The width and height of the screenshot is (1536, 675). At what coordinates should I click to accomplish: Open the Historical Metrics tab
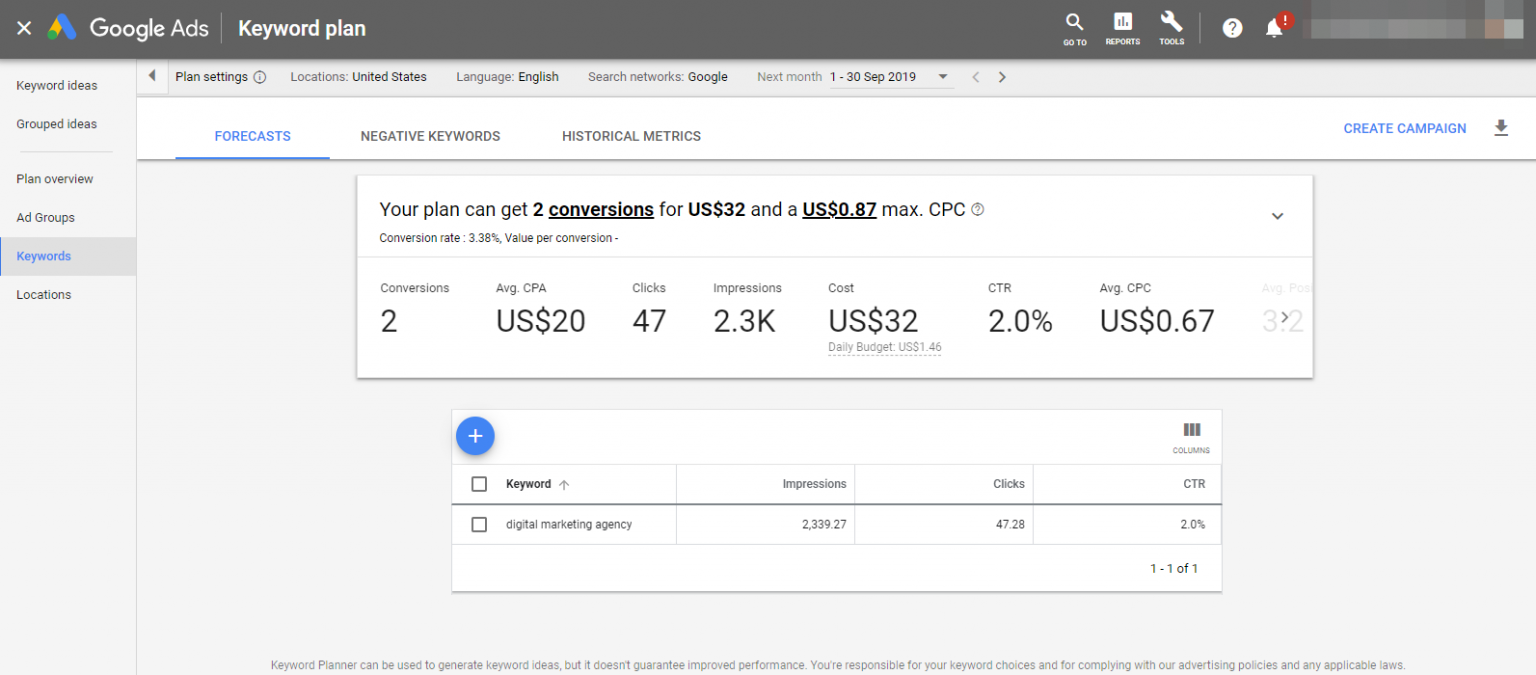pyautogui.click(x=631, y=136)
